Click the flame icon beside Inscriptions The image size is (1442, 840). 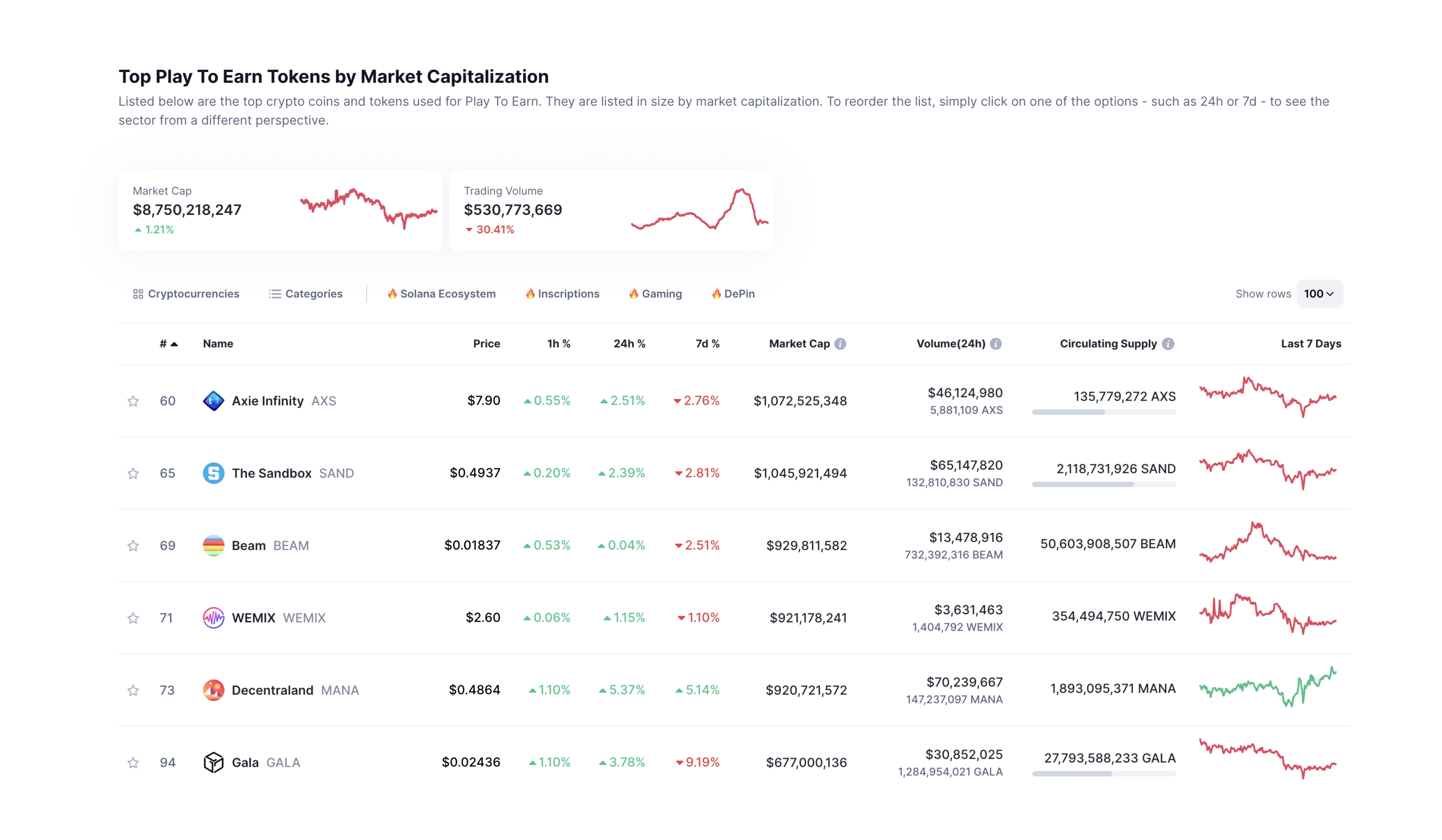coord(530,293)
